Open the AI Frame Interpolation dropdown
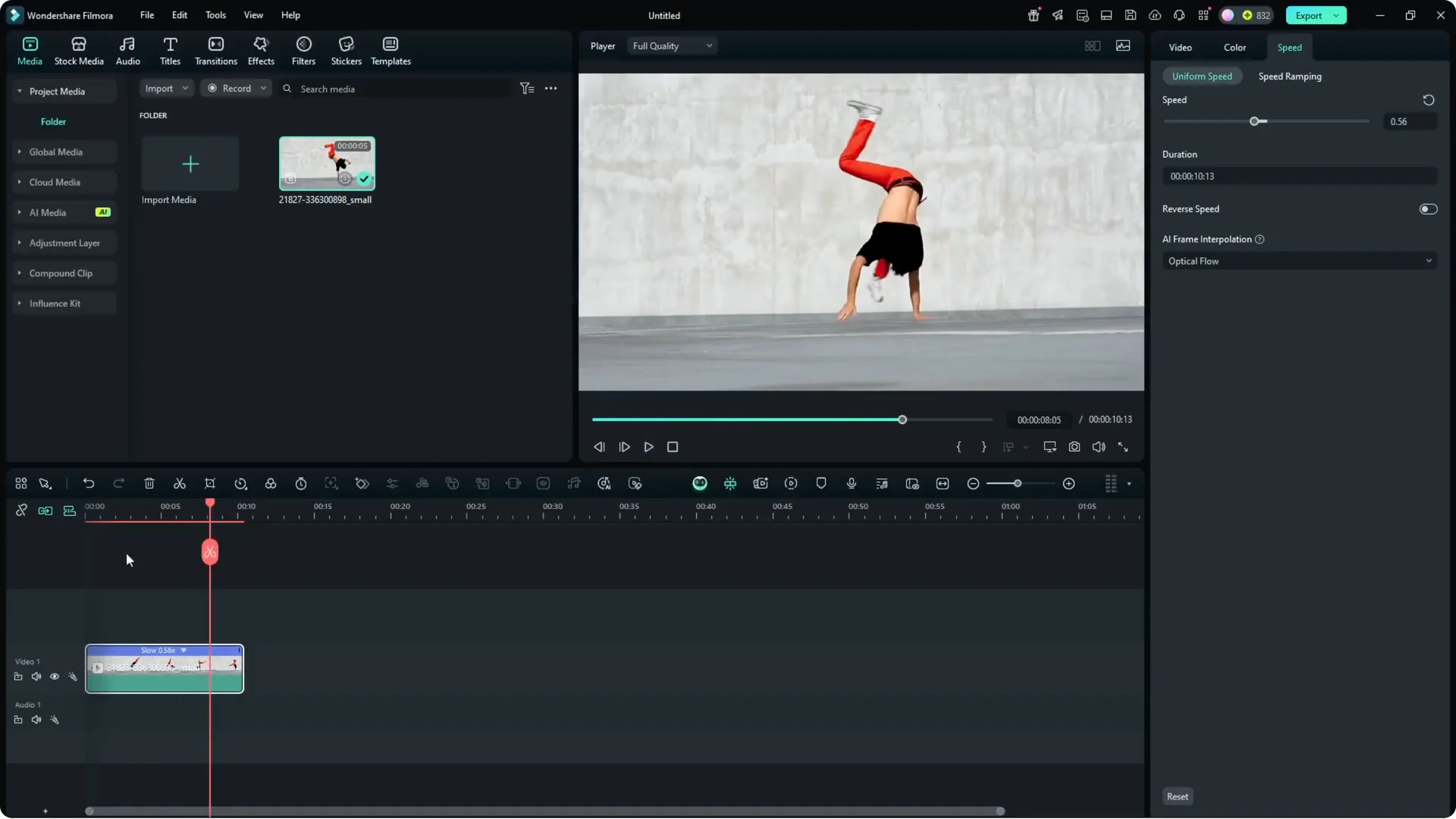This screenshot has width=1456, height=819. 1298,261
